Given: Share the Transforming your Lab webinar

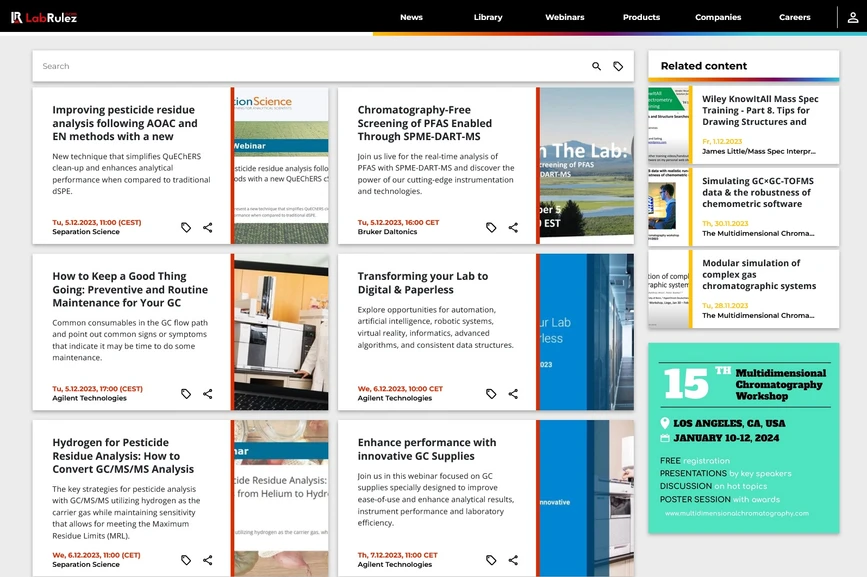Looking at the screenshot, I should pos(513,394).
